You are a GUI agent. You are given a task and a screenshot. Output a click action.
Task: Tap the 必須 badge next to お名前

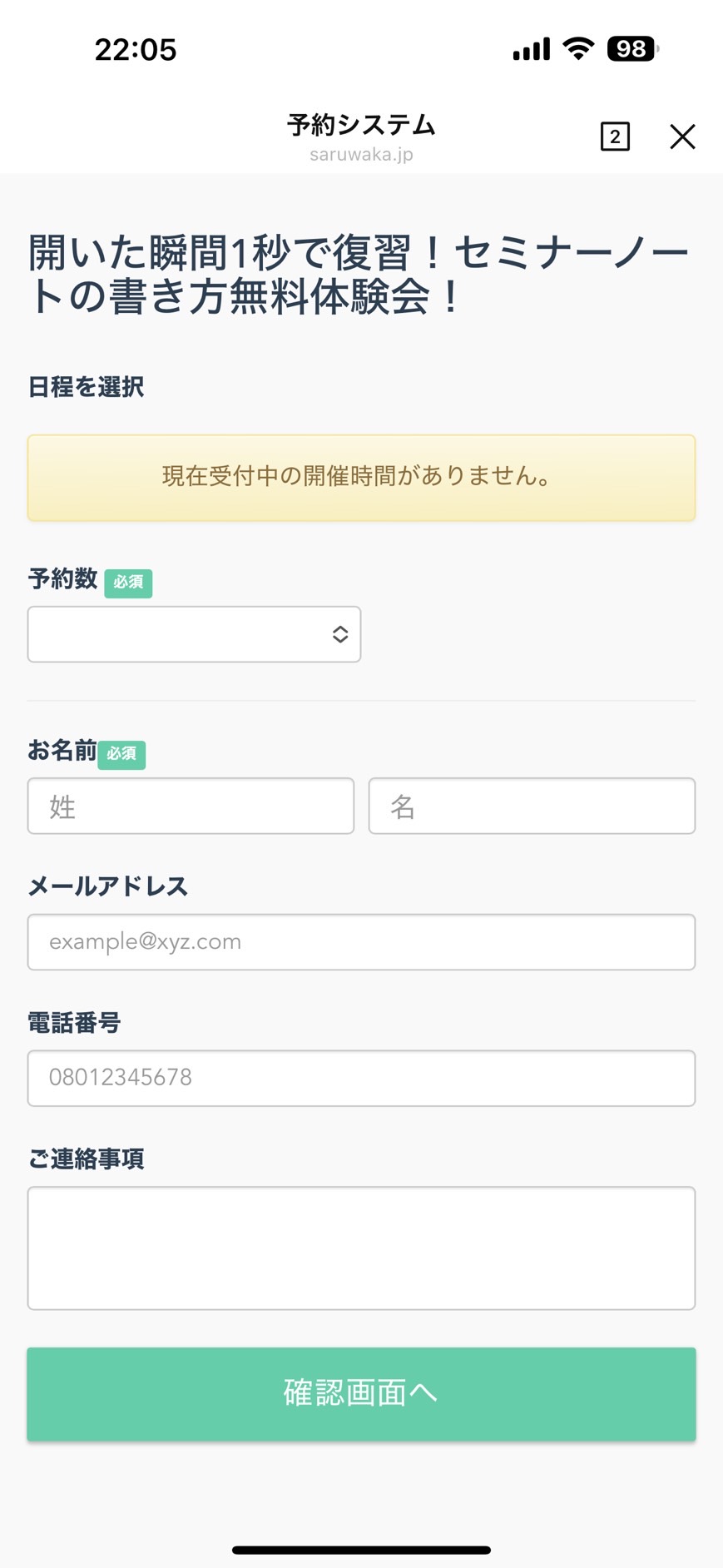[121, 754]
